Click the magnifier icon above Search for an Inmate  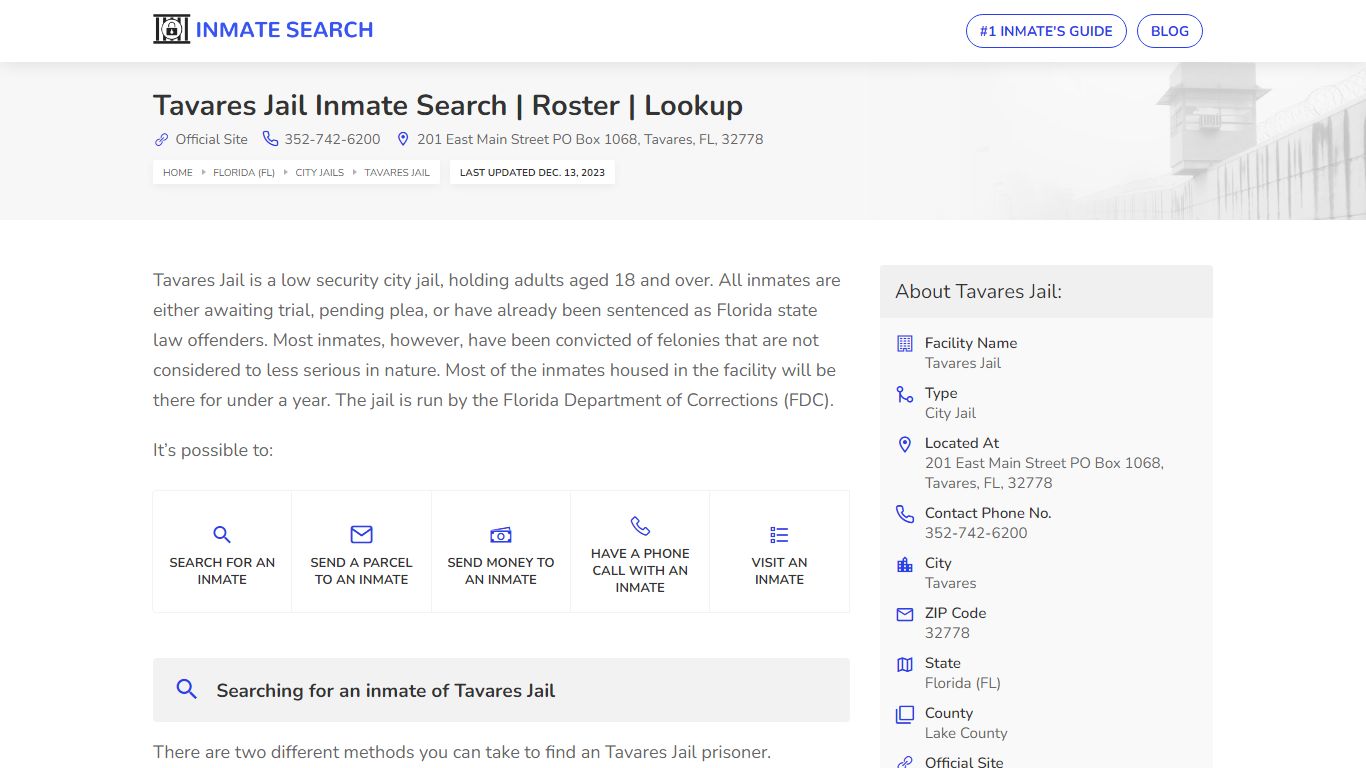click(222, 535)
